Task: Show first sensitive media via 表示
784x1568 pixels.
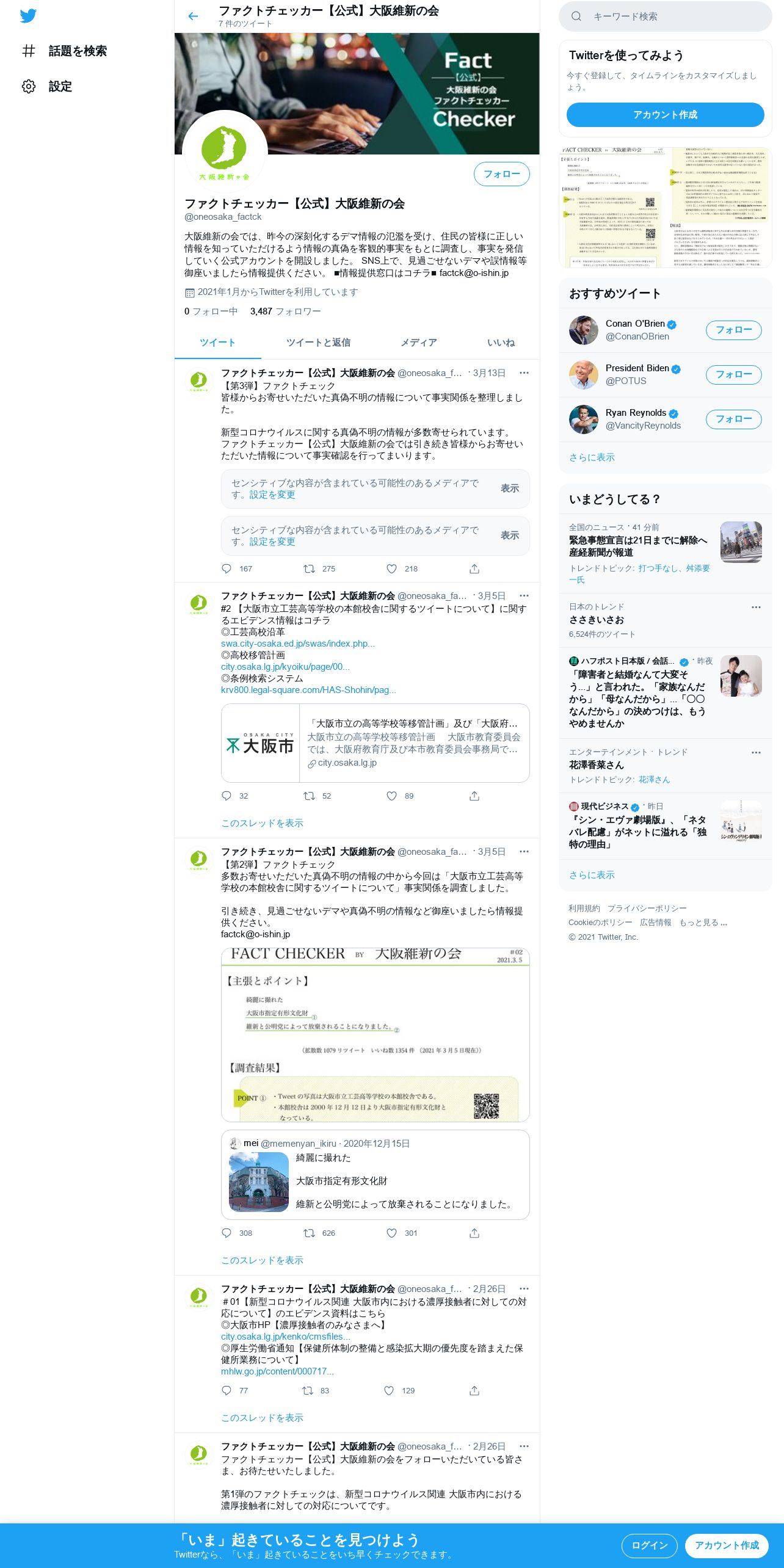Action: 510,488
